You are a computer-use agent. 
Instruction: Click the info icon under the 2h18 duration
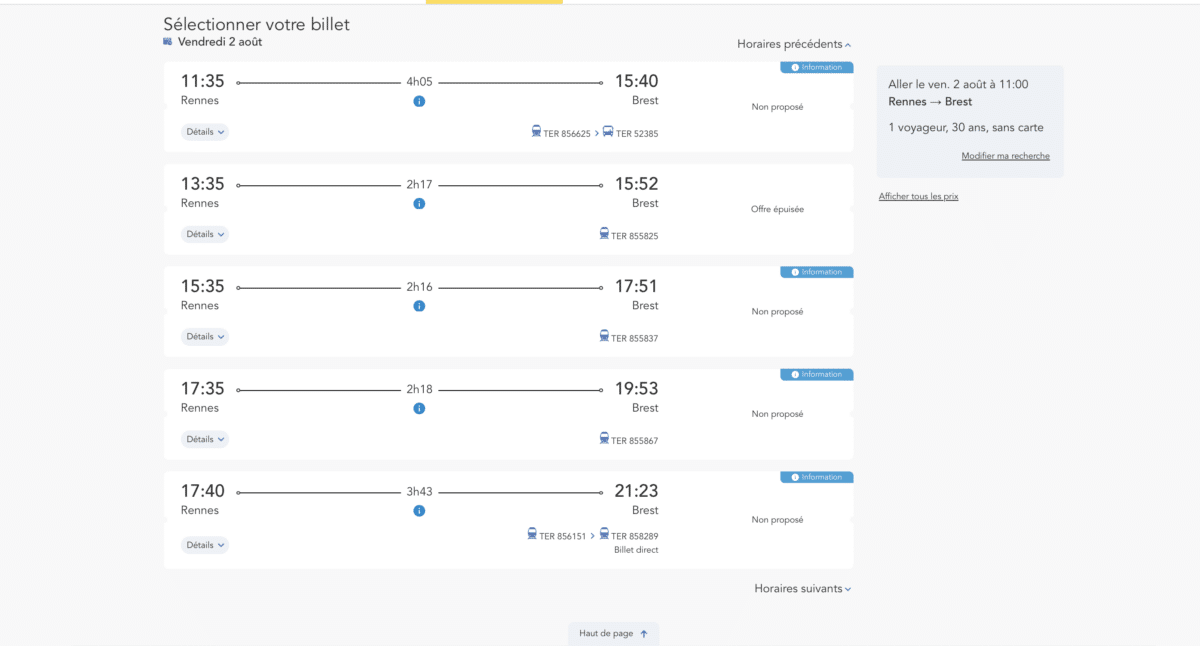tap(419, 408)
